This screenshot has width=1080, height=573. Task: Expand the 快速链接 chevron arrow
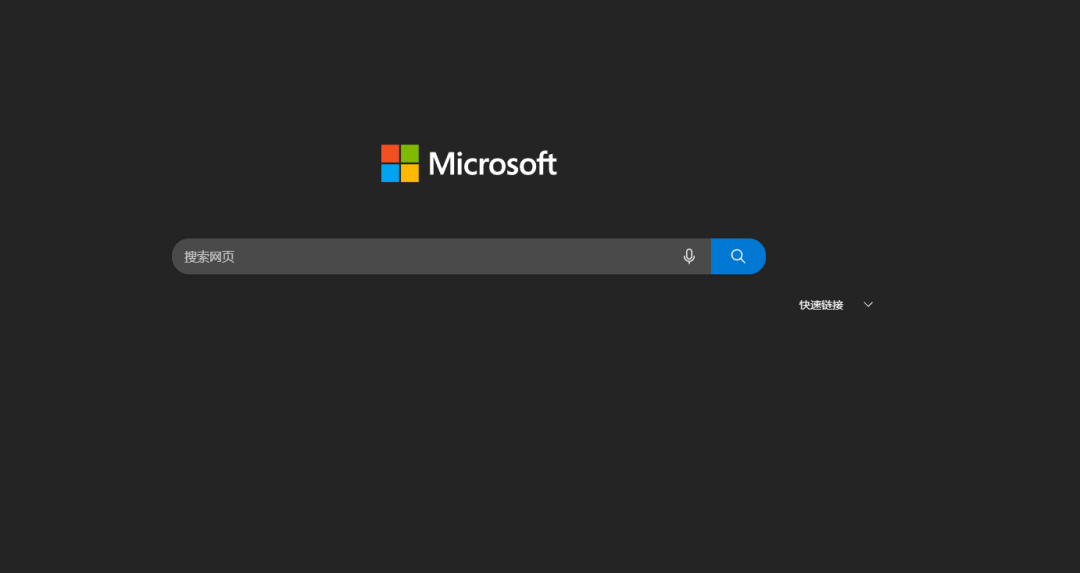coord(868,304)
